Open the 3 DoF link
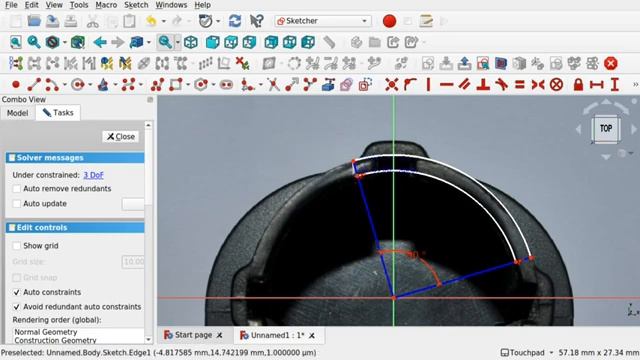 click(x=93, y=175)
